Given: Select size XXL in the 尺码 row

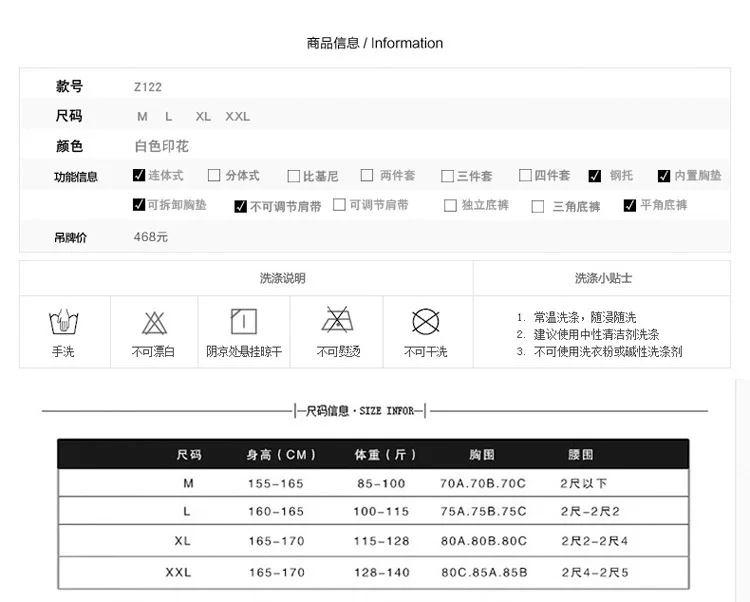Looking at the screenshot, I should [237, 117].
